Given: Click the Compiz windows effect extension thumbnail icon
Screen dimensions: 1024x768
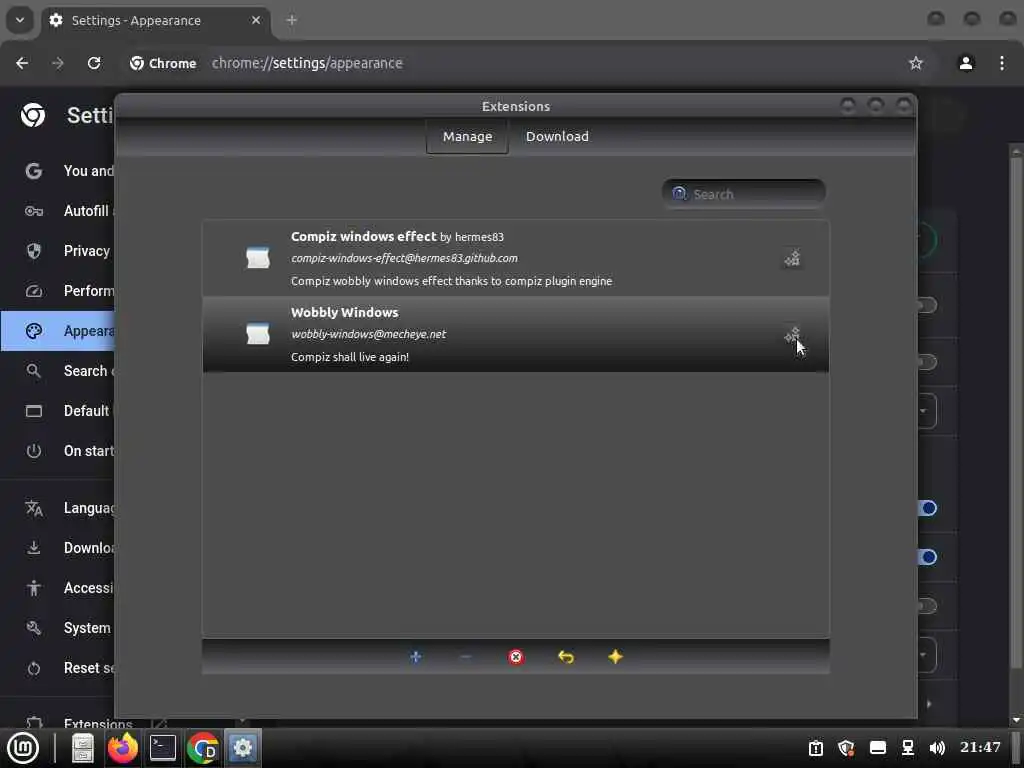Looking at the screenshot, I should (258, 258).
